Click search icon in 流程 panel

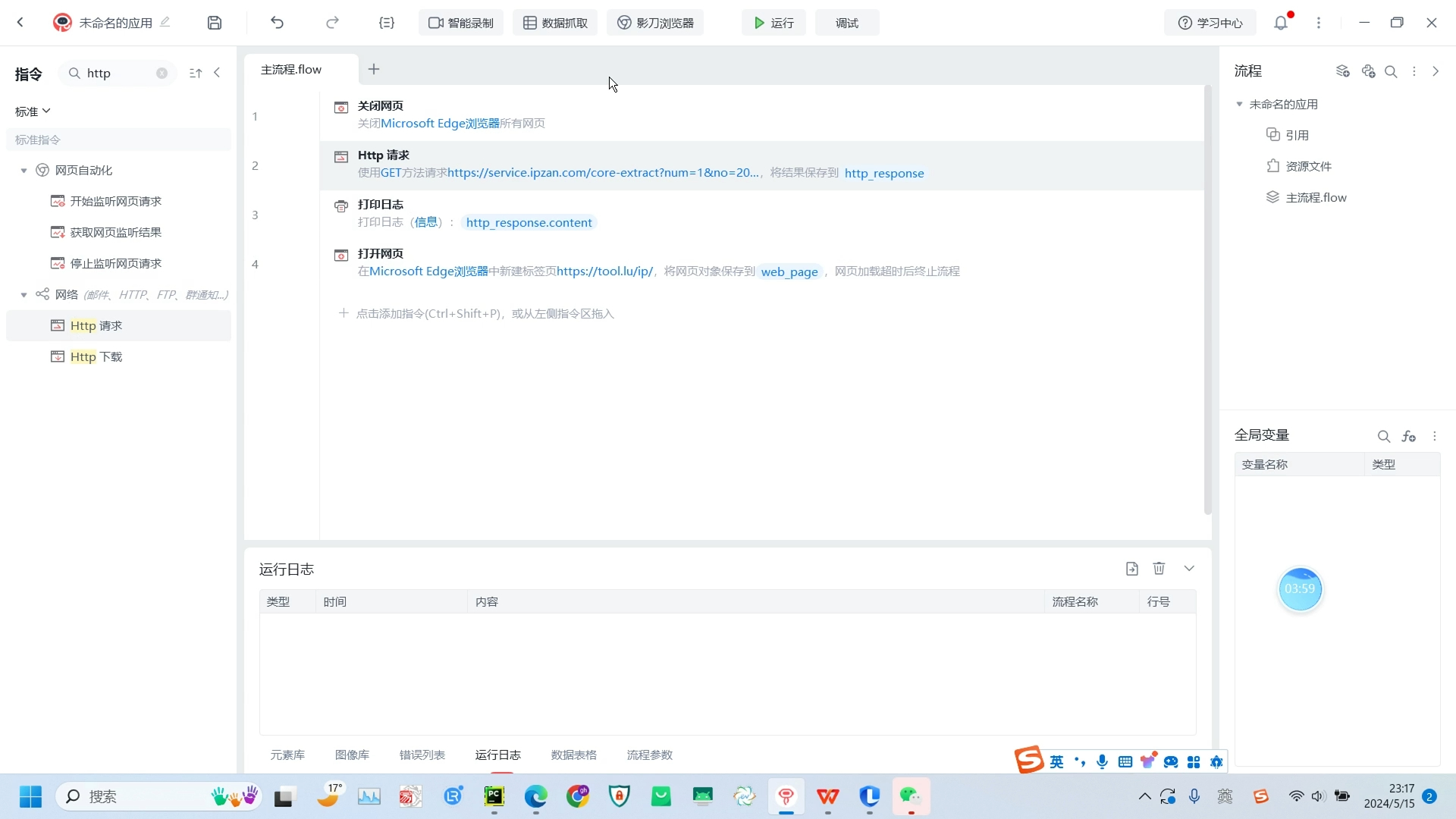(x=1391, y=71)
